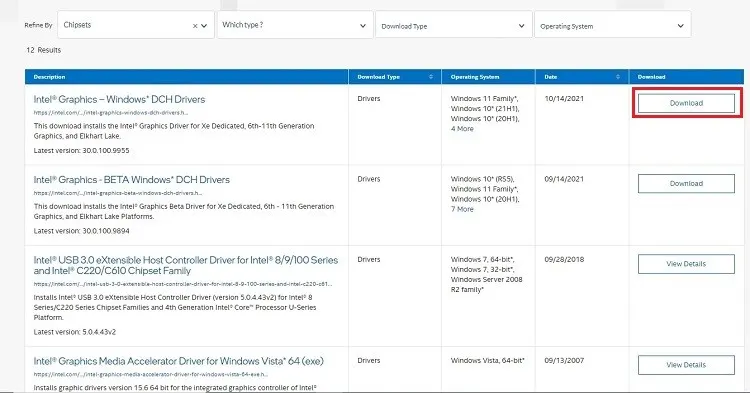
Task: Click 'Windows Vista, 64-bit*' operating system cell
Action: coord(487,360)
